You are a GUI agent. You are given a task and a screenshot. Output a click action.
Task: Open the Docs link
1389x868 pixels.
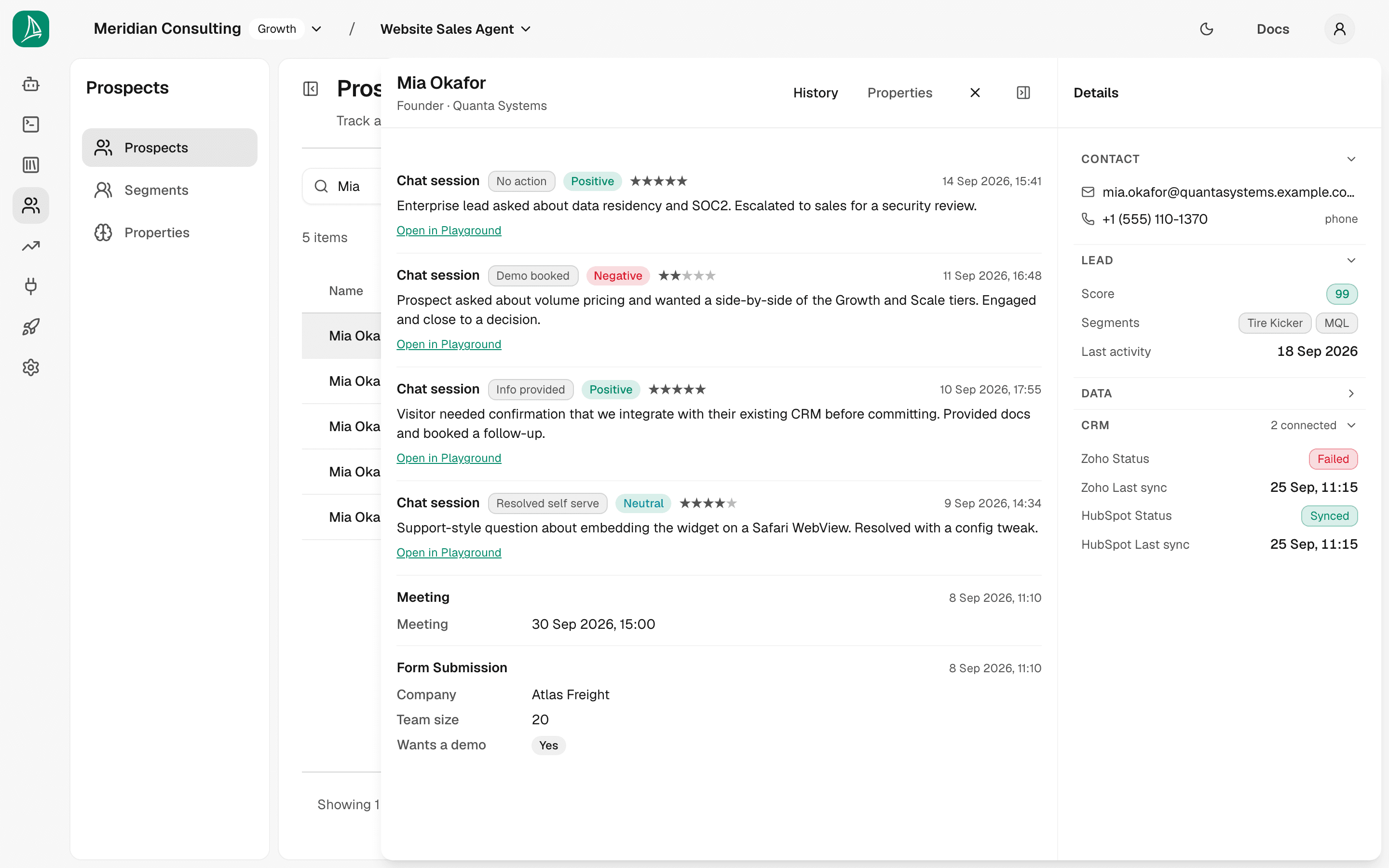click(x=1272, y=29)
